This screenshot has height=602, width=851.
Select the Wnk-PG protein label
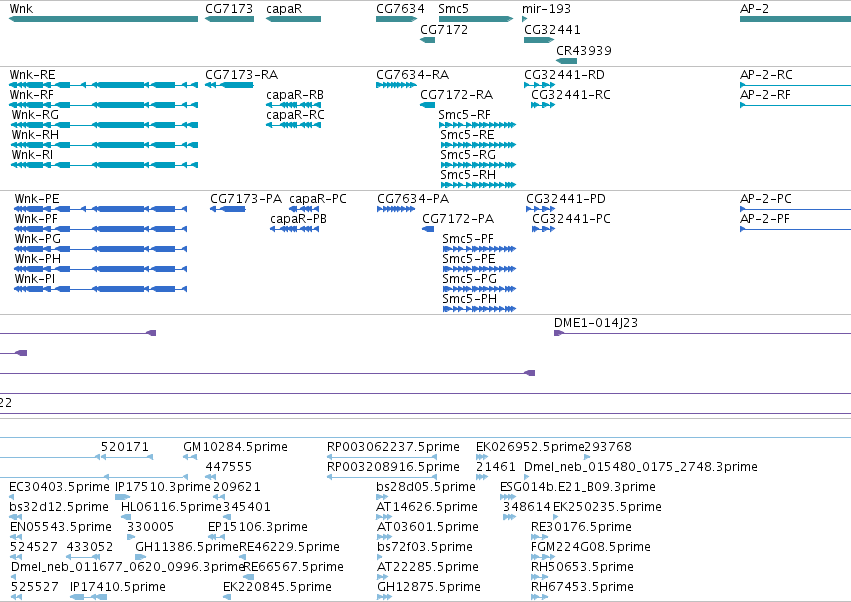coord(37,239)
